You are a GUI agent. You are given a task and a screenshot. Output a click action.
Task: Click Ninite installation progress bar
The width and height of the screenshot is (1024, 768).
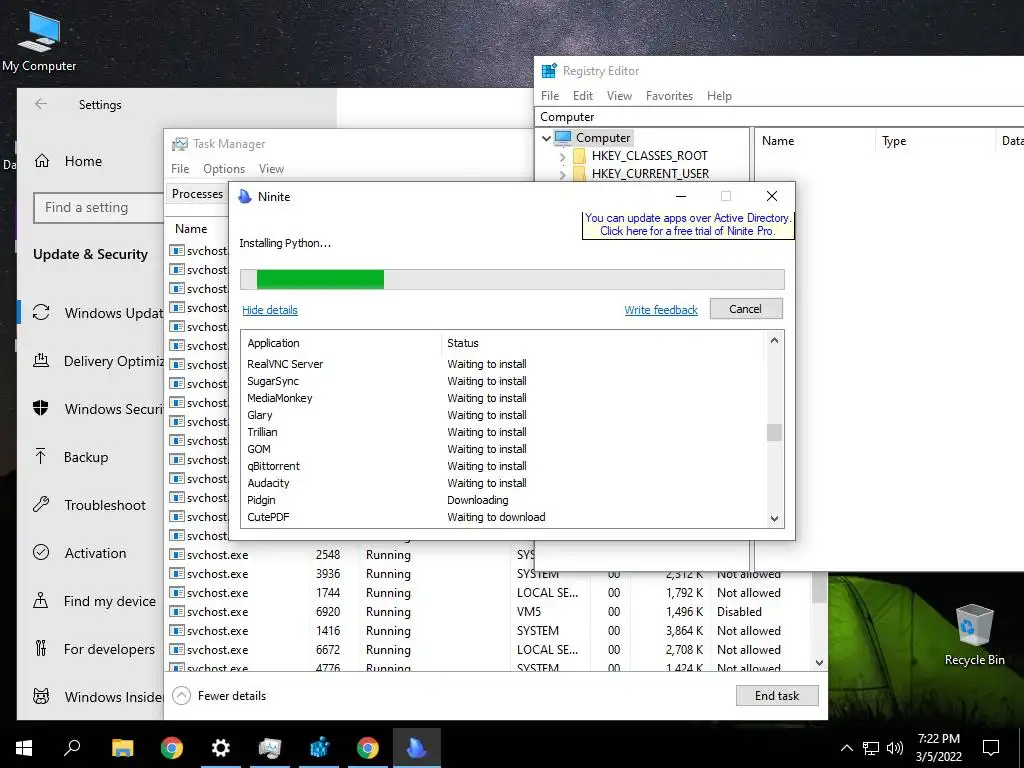pos(512,279)
